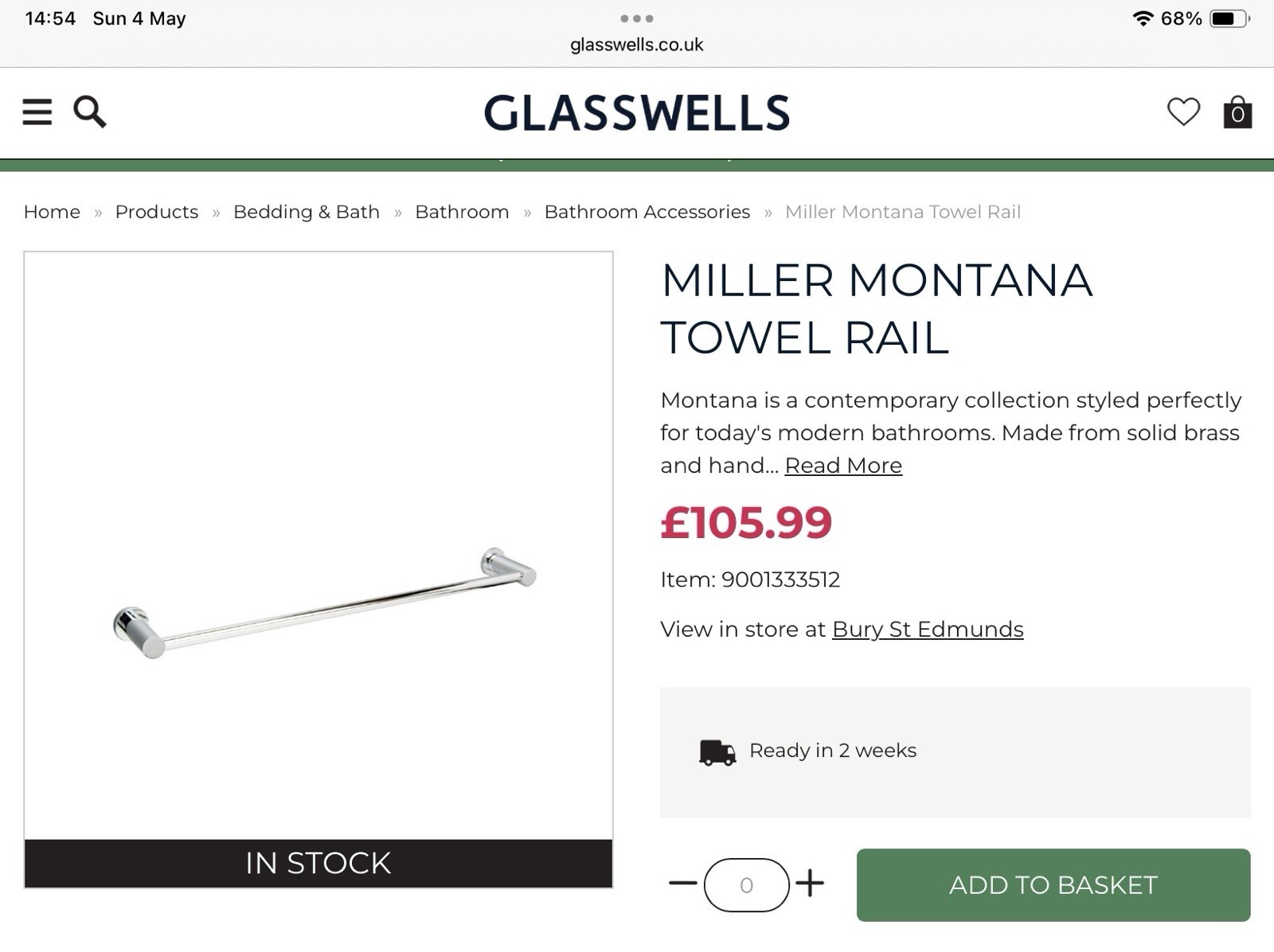Go to Products breadcrumb

[157, 212]
